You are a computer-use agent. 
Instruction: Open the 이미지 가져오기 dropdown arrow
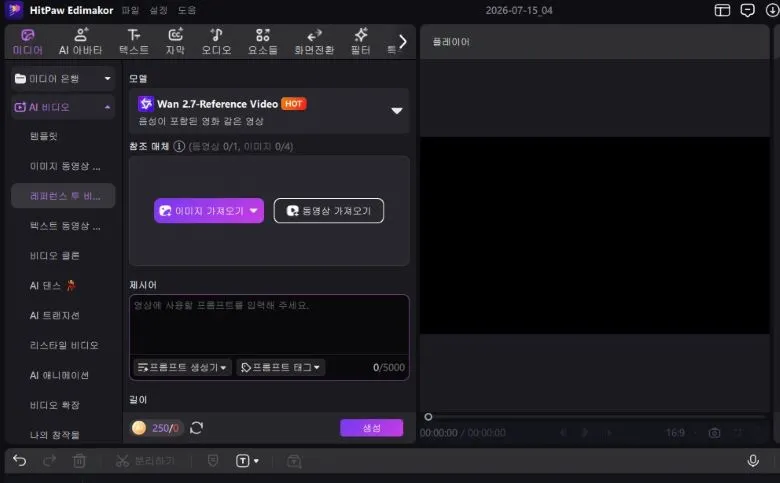254,211
